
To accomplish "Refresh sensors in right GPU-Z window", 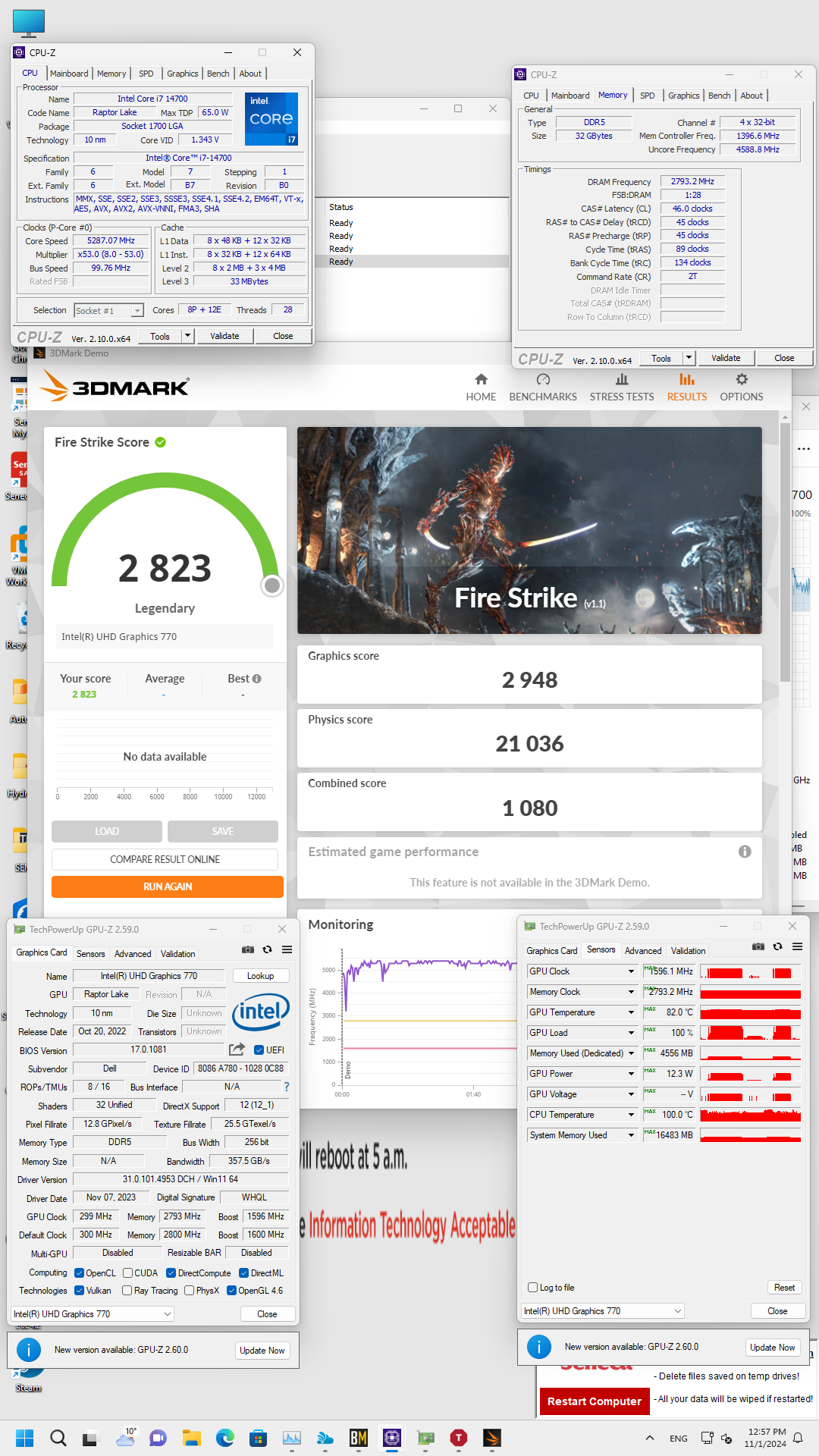I will [x=777, y=946].
